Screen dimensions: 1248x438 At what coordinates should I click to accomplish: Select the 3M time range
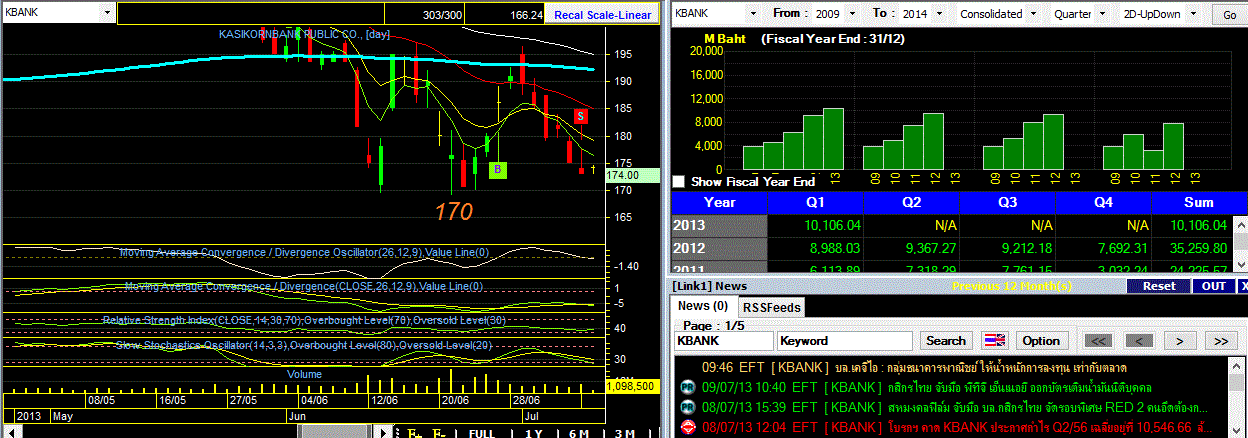624,433
